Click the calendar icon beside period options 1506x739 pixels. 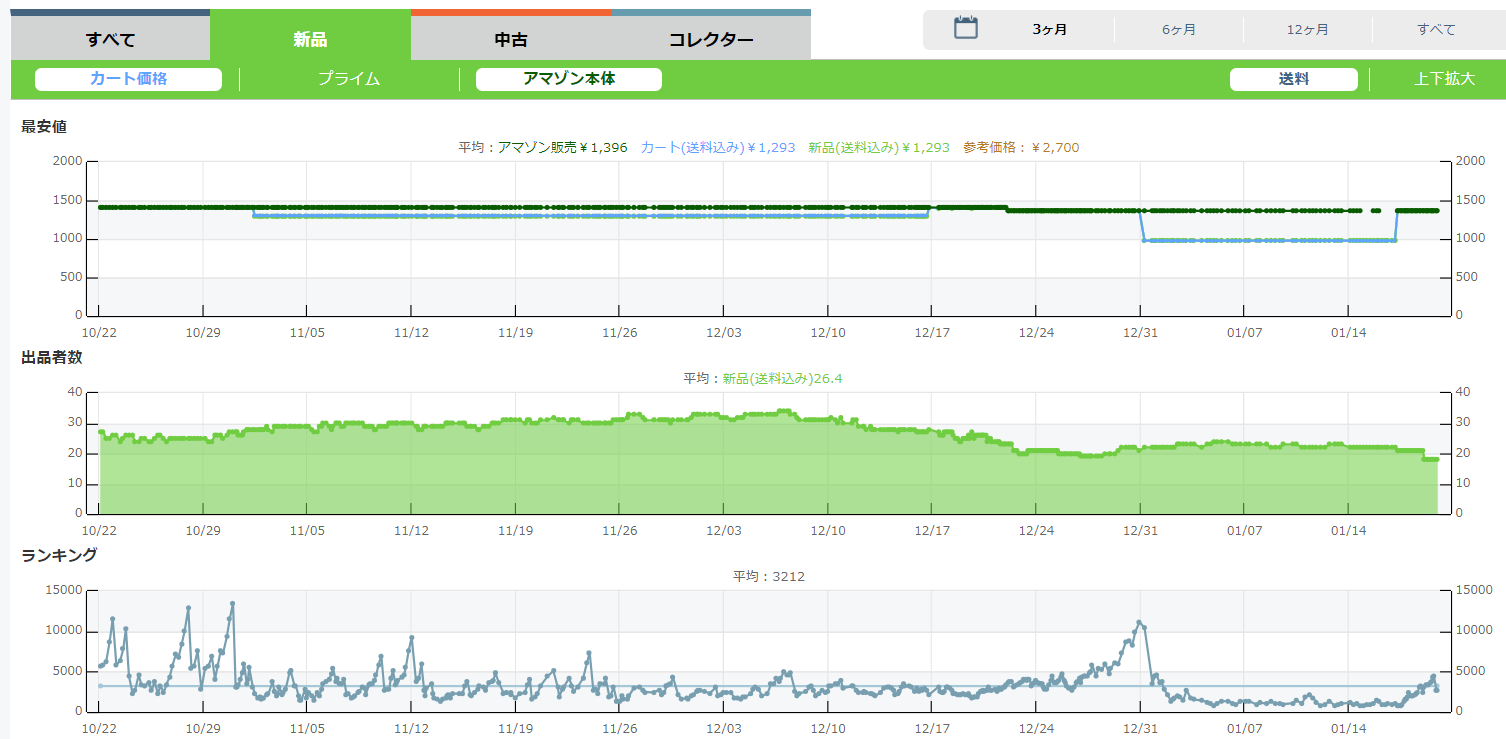tap(965, 29)
